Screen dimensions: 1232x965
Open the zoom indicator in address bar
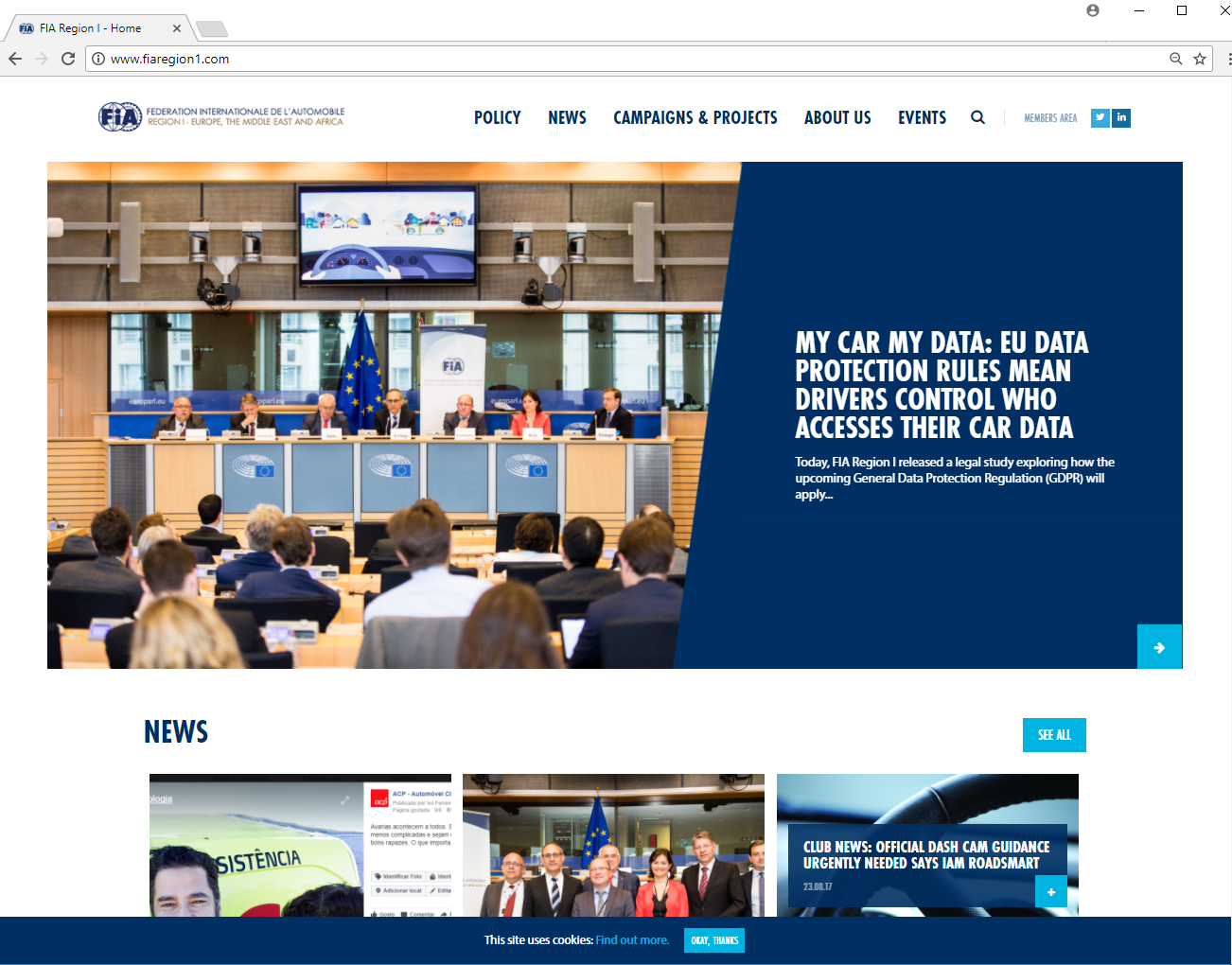1175,59
